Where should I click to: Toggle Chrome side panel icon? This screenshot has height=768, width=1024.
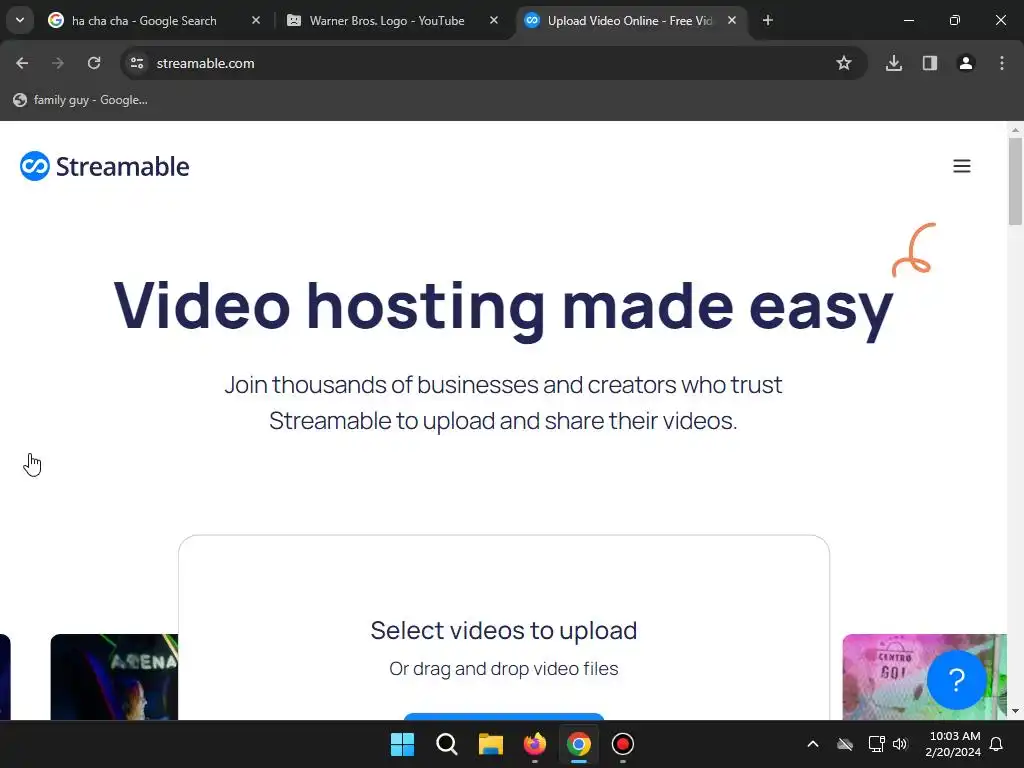(x=930, y=63)
